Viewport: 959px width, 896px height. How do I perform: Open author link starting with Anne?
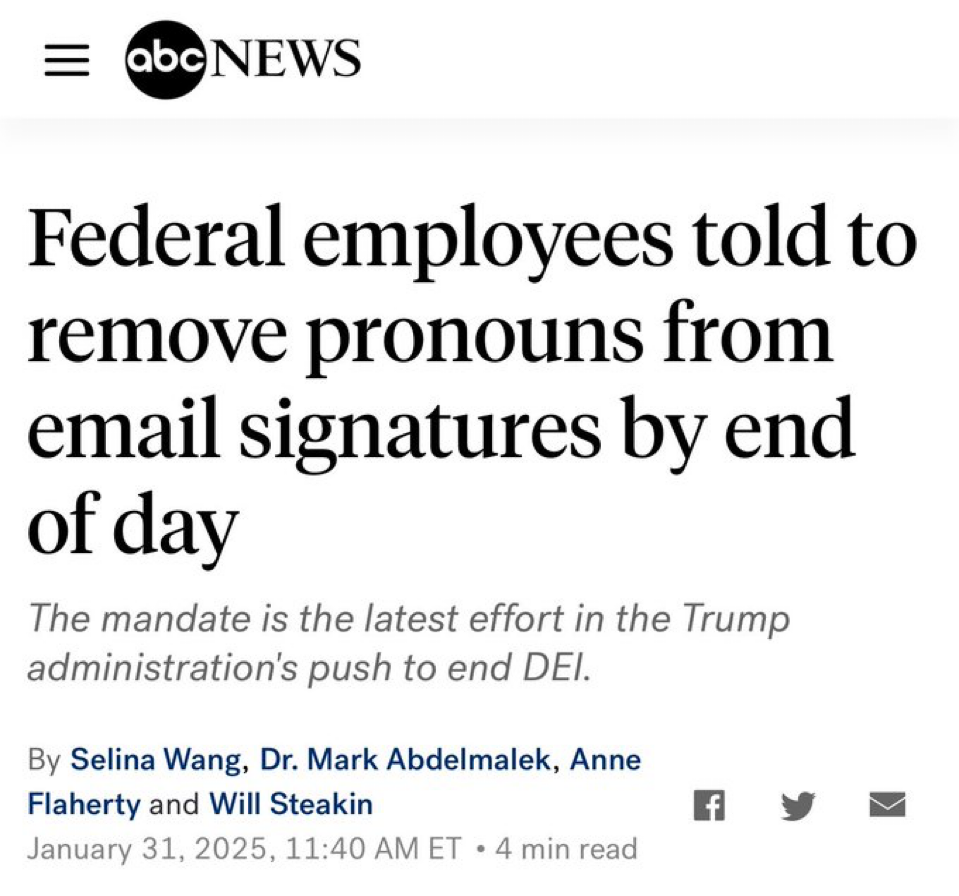(605, 760)
